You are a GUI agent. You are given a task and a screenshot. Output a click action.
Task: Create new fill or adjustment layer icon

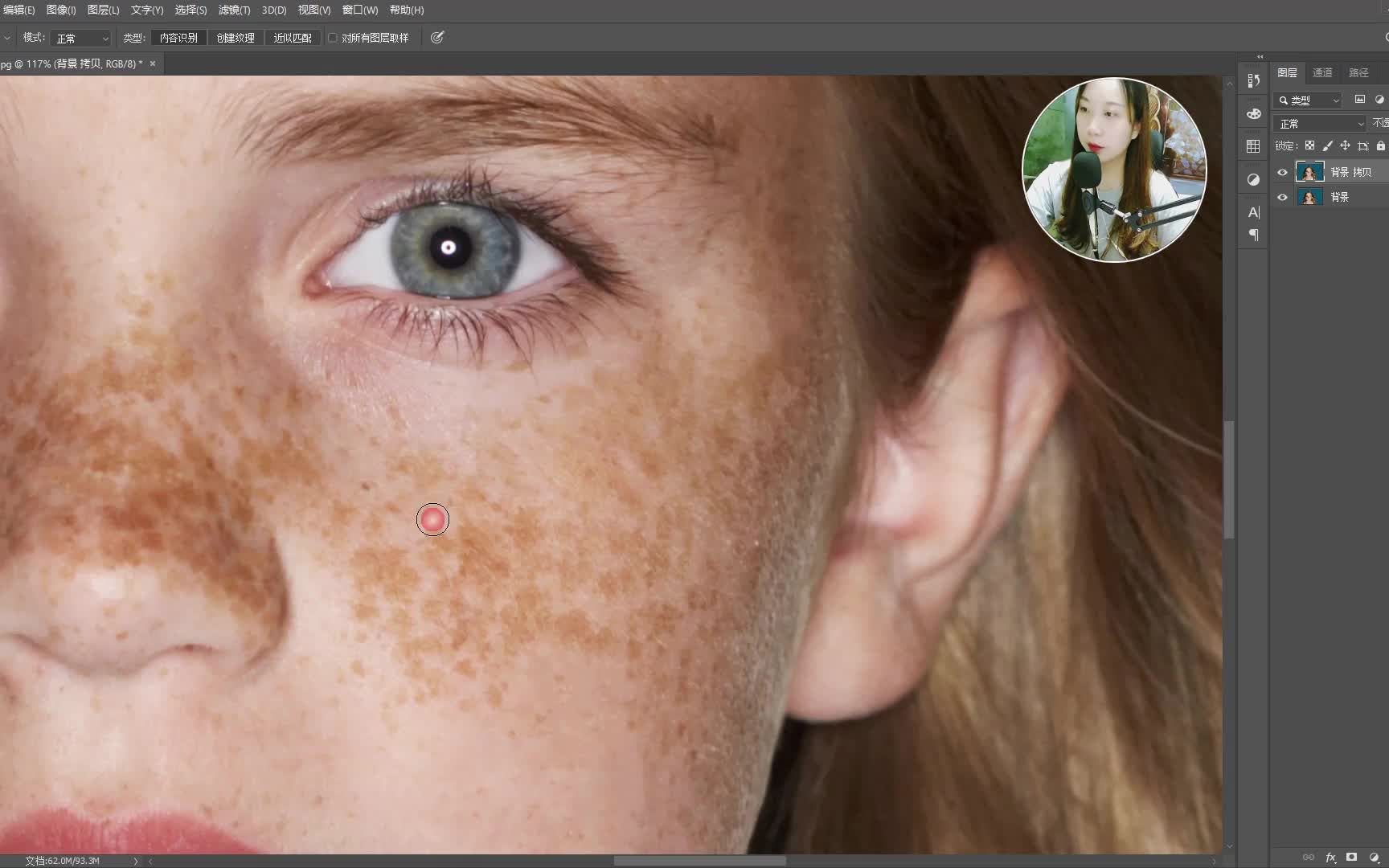(x=1374, y=858)
